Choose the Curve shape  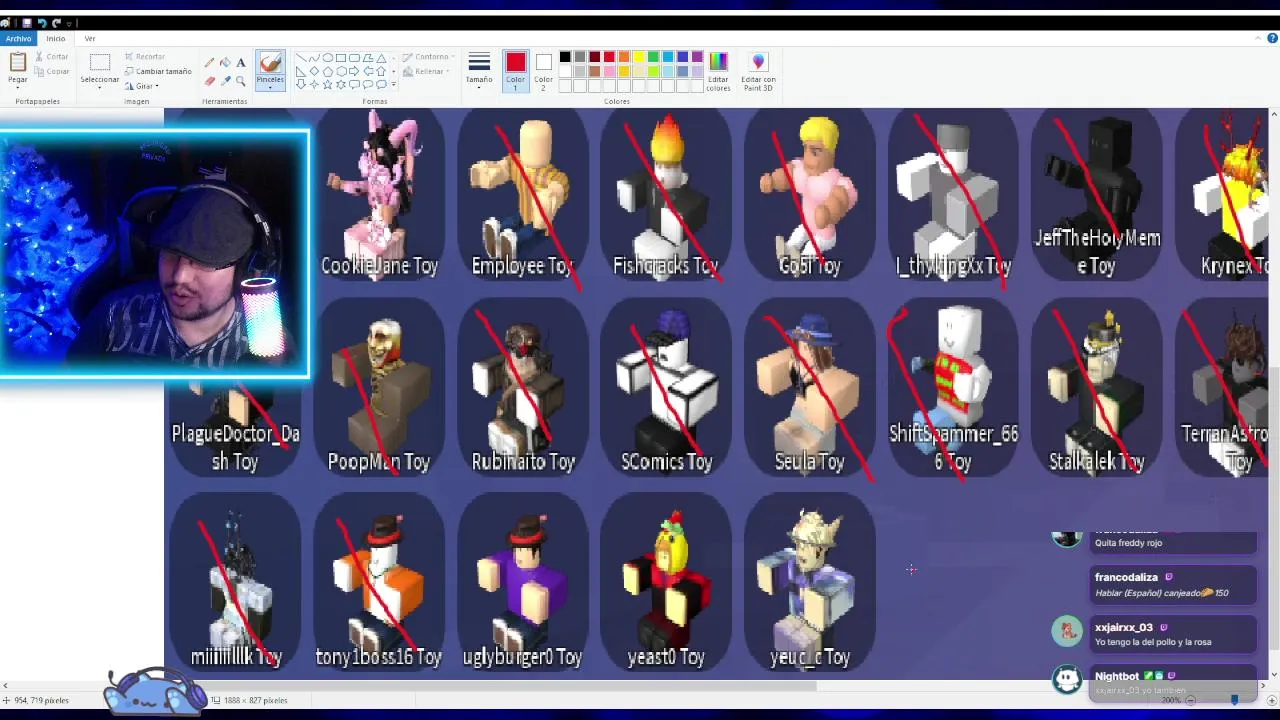314,58
